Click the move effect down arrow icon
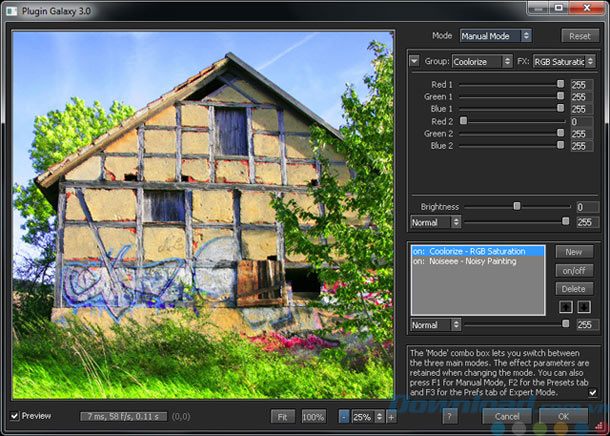 click(584, 306)
